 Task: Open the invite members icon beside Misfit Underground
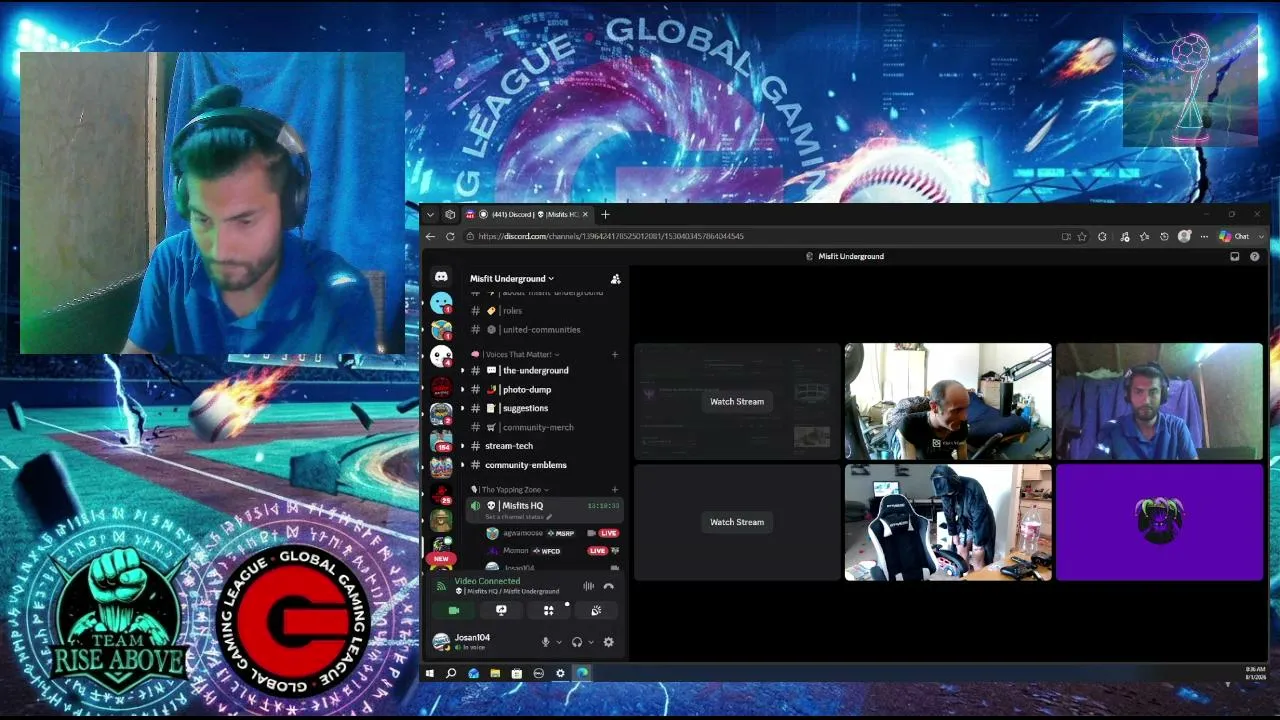615,279
